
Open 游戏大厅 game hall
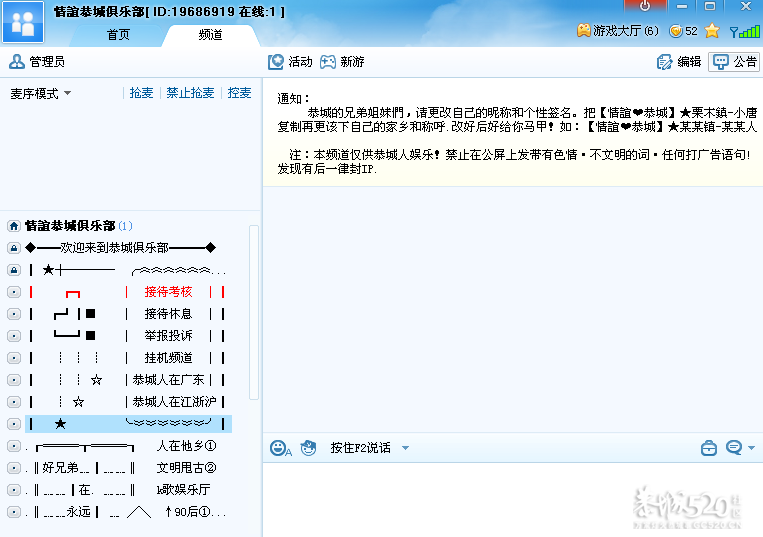coord(617,31)
